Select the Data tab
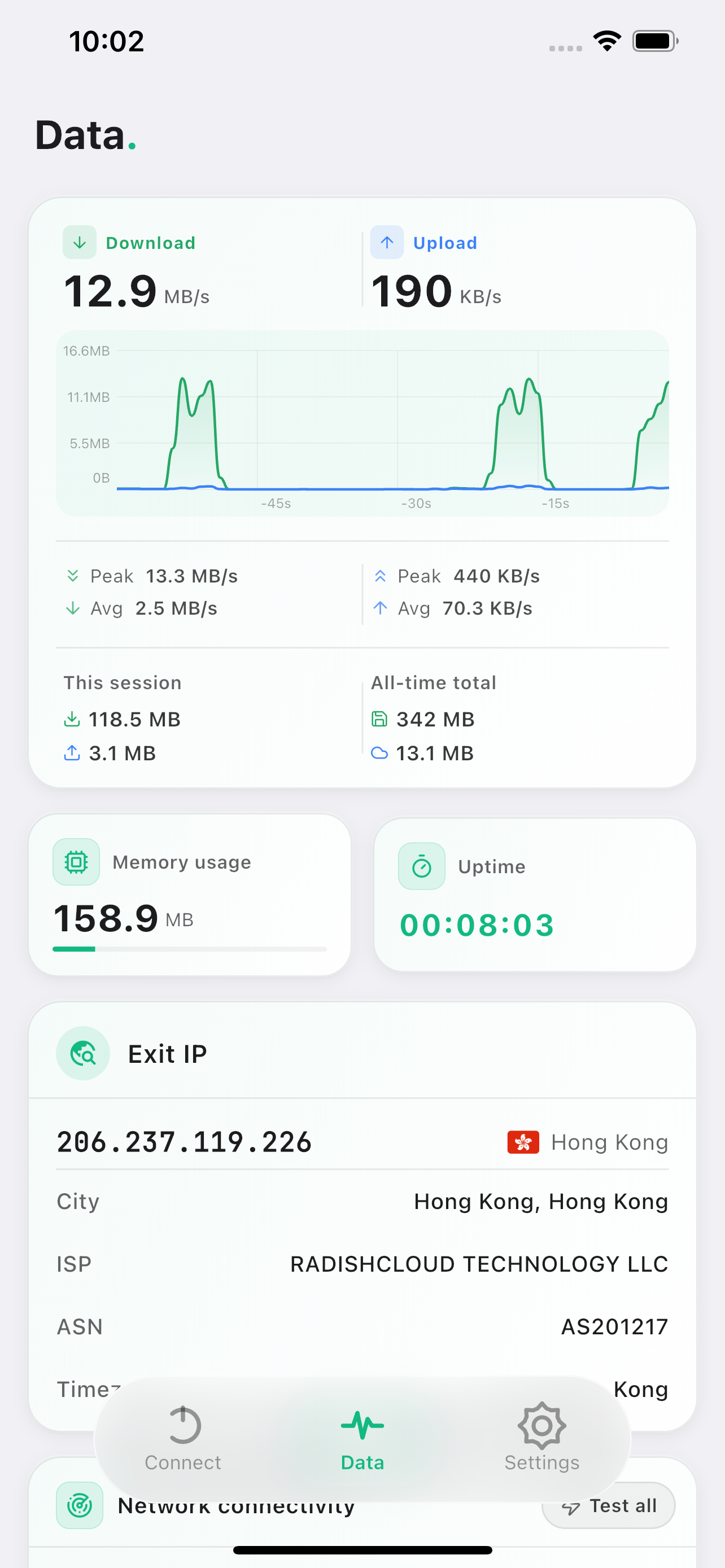The height and width of the screenshot is (1568, 725). [362, 1439]
